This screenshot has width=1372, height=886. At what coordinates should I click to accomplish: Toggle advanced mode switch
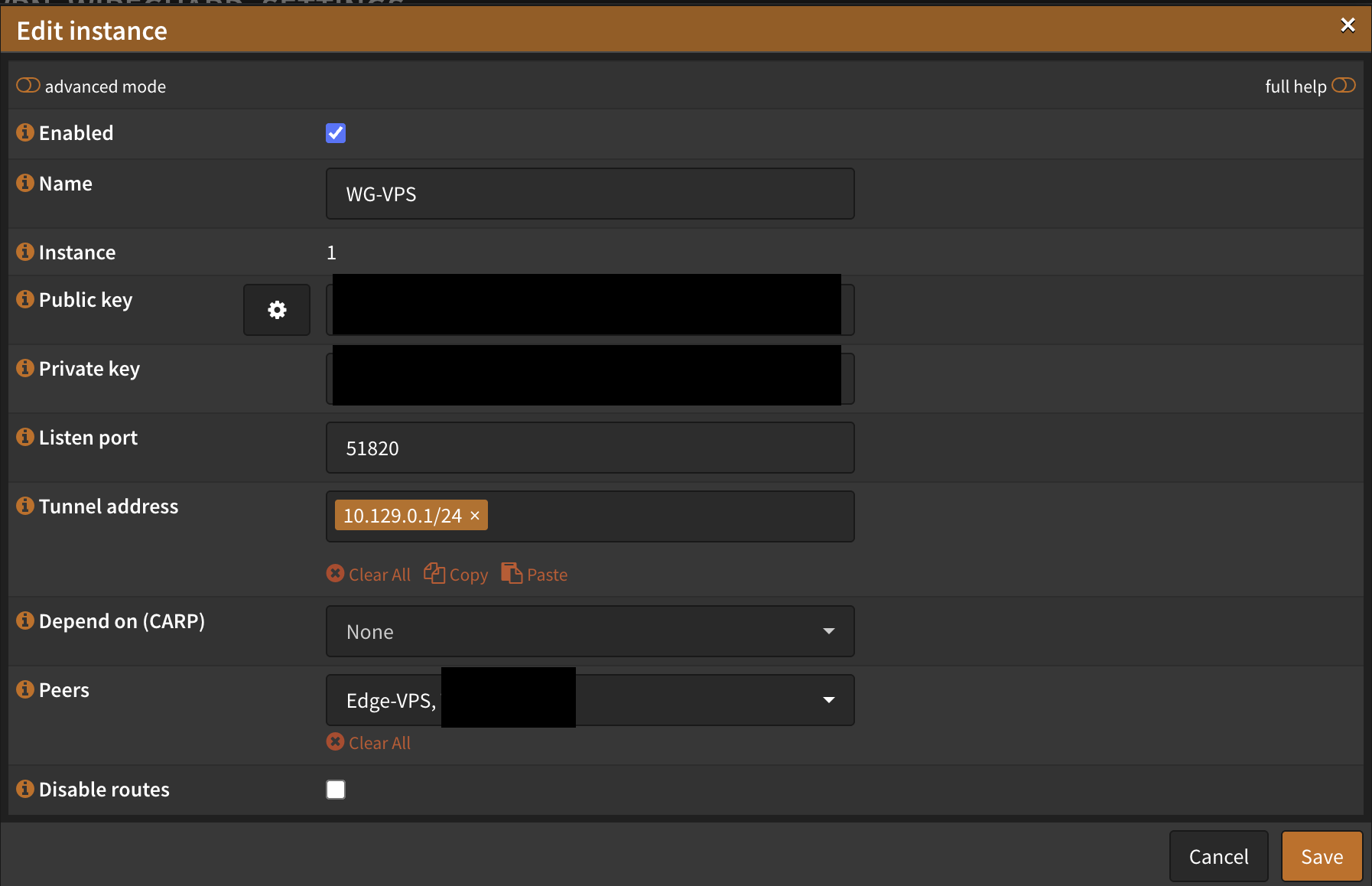pyautogui.click(x=28, y=86)
